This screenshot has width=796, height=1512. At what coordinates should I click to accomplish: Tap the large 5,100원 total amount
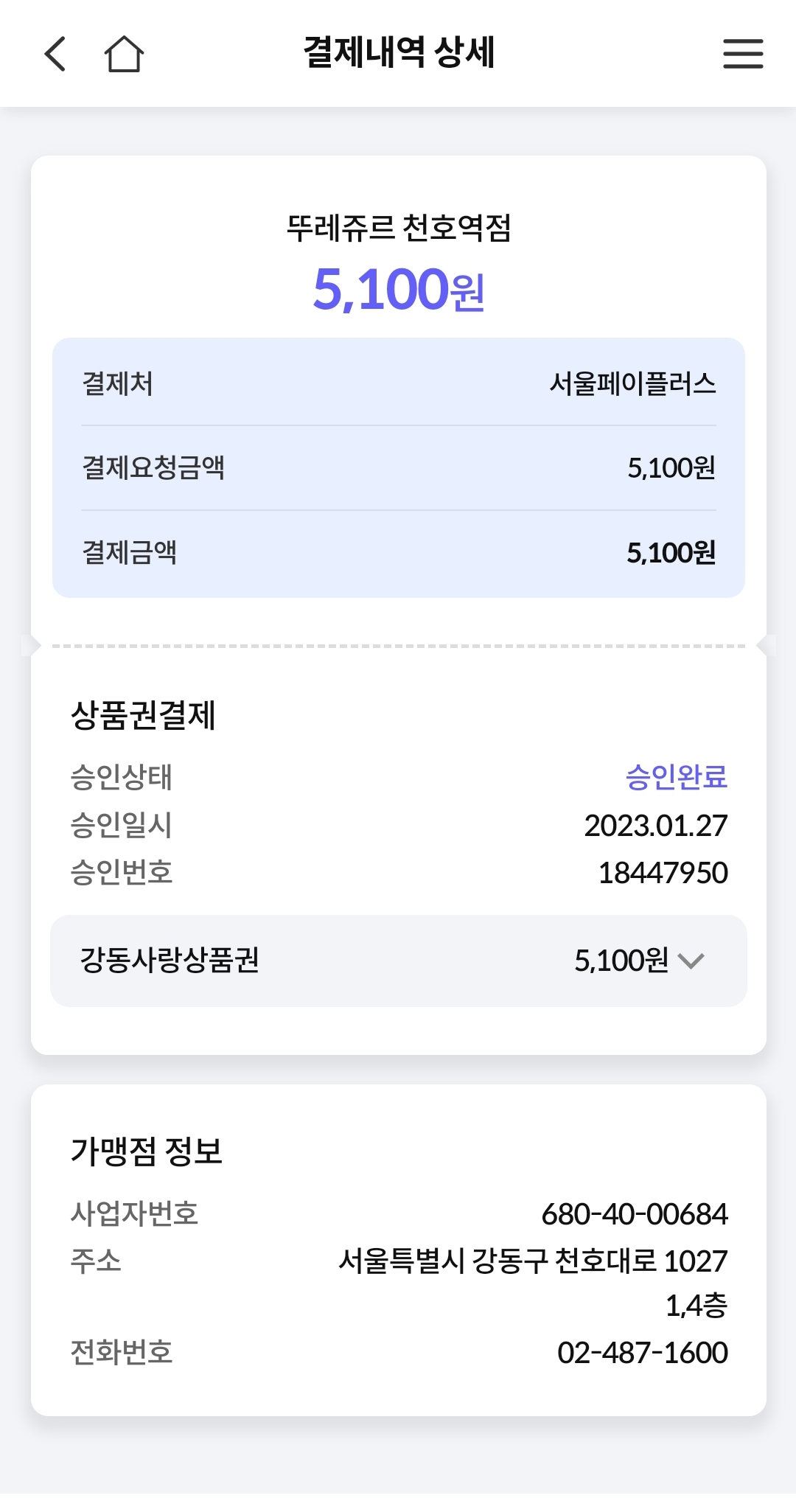399,289
